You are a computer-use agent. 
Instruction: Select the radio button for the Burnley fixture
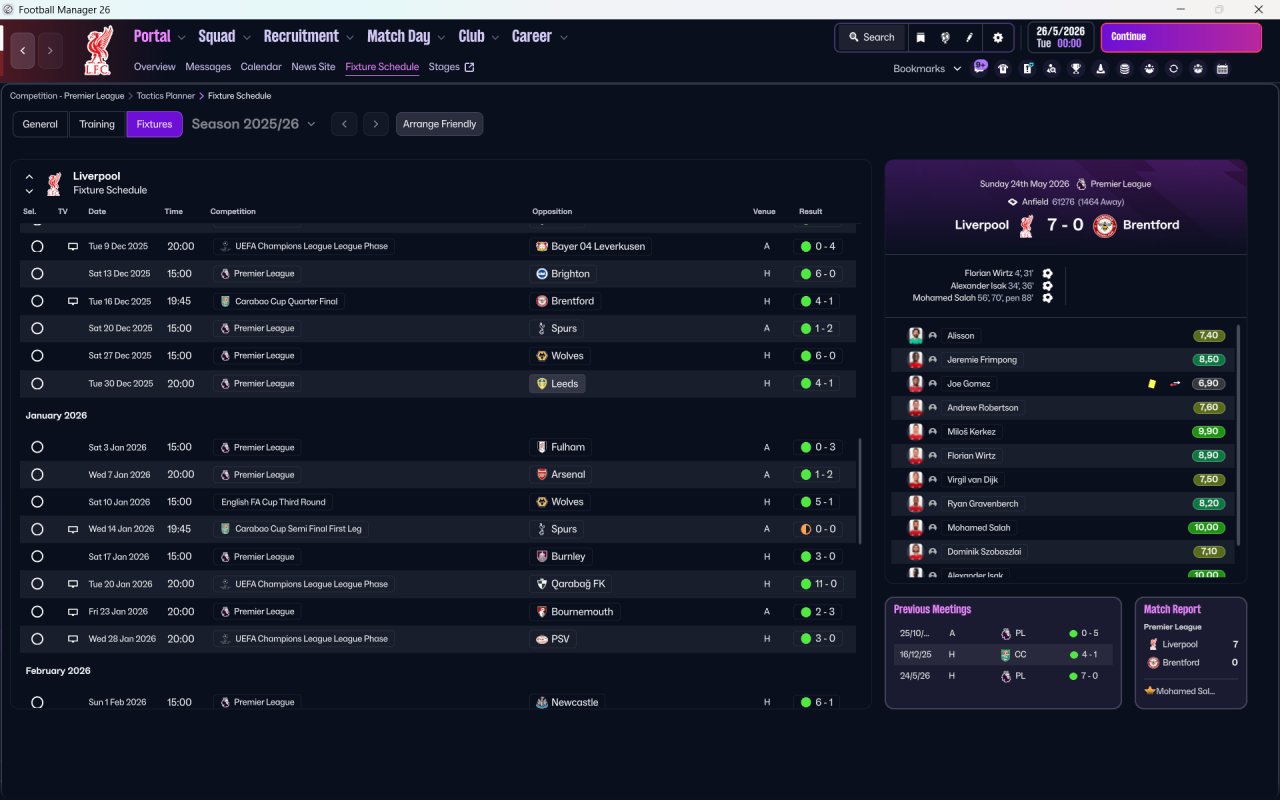tap(37, 556)
